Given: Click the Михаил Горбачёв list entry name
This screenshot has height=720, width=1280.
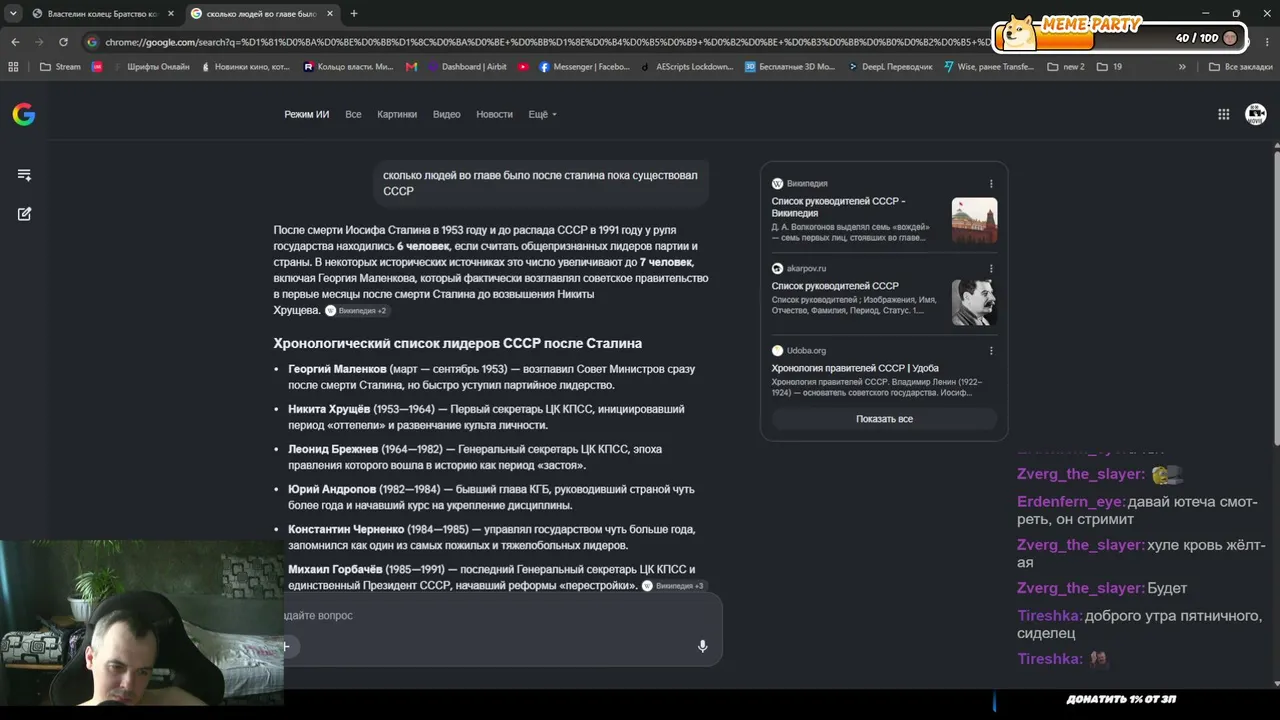Looking at the screenshot, I should point(335,569).
